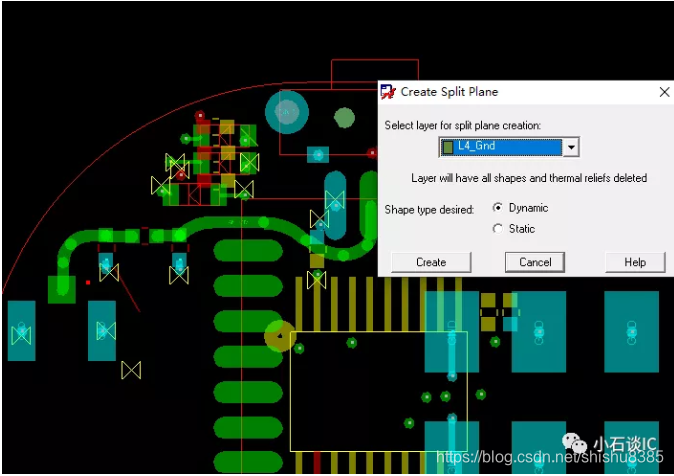Open the layer selection dropdown arrow
674x476 pixels.
coord(571,147)
